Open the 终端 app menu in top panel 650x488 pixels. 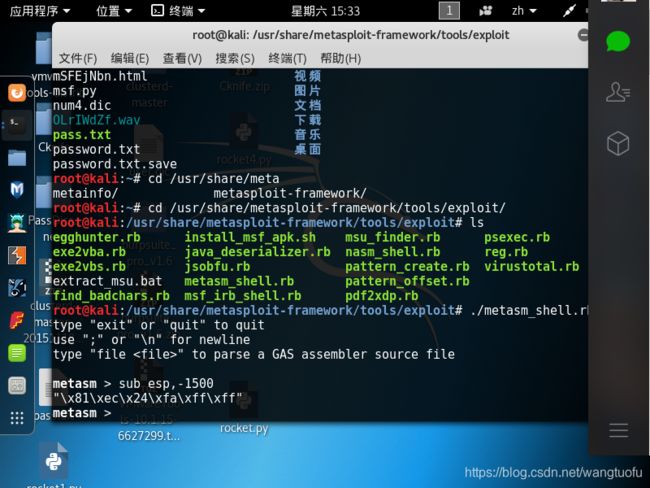(x=178, y=11)
